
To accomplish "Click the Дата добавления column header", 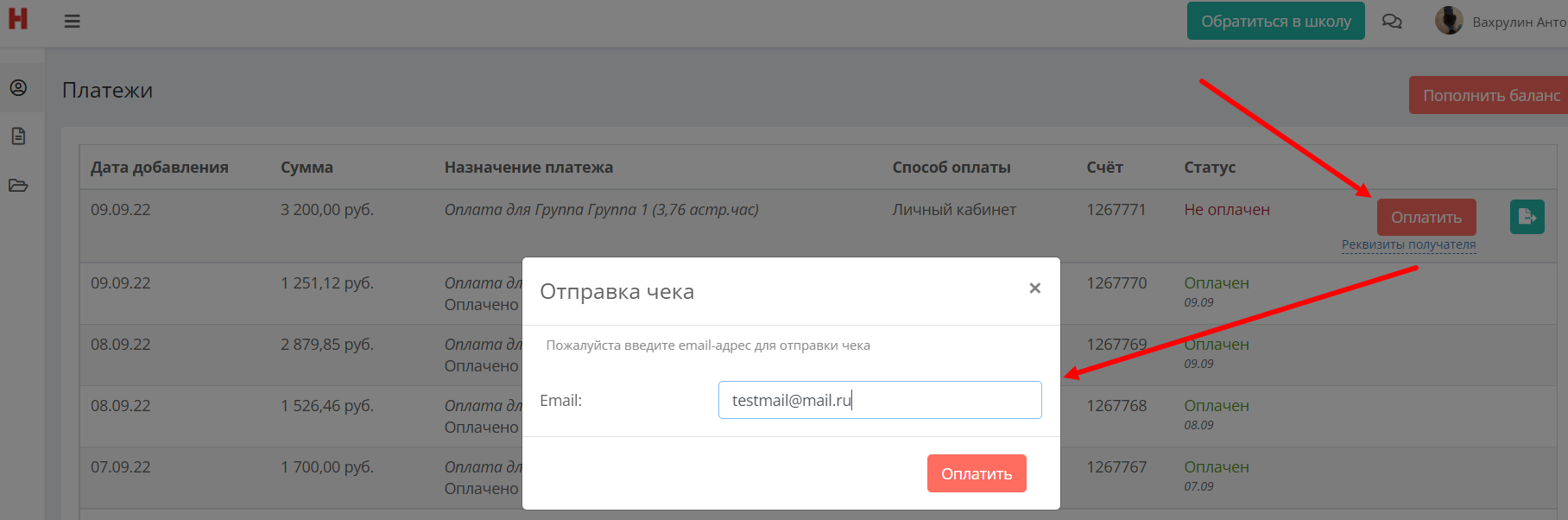I will (x=160, y=167).
